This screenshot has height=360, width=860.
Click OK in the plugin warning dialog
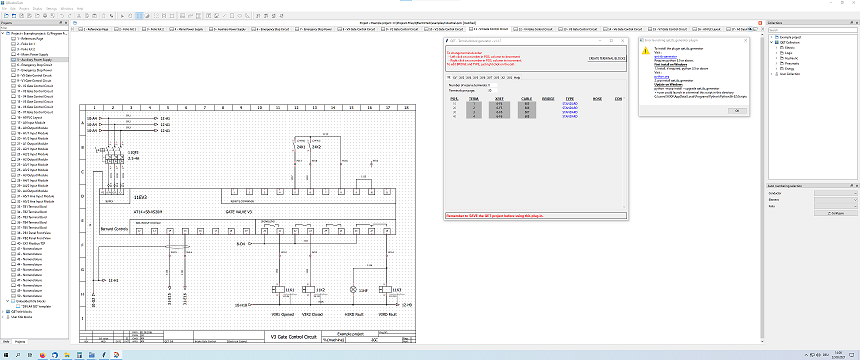737,110
